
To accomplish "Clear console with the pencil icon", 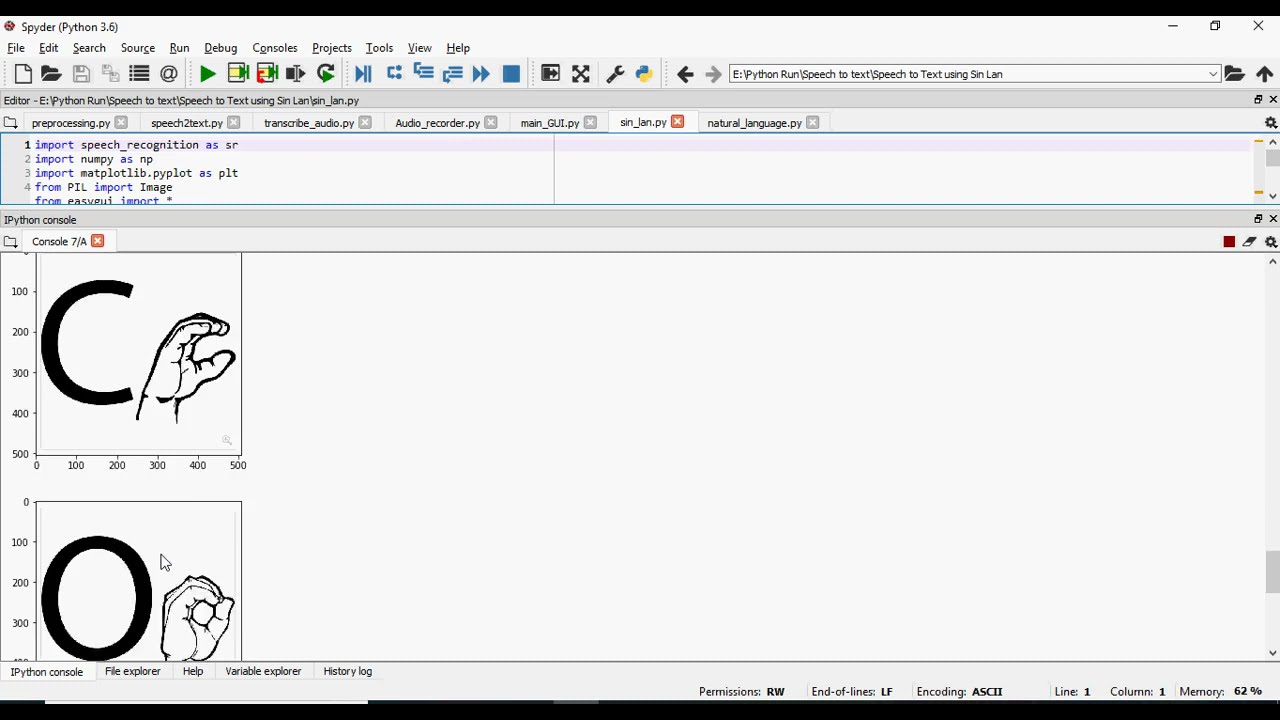I will coord(1250,242).
